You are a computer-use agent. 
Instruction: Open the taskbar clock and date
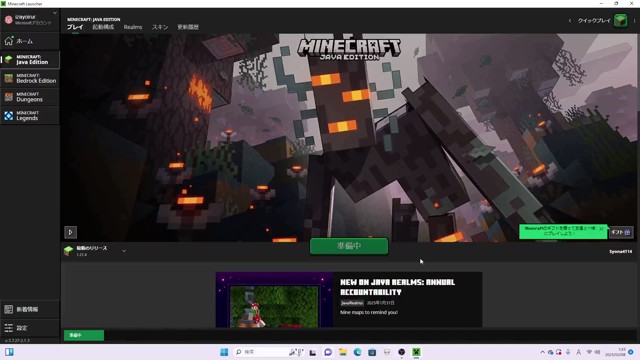616,352
